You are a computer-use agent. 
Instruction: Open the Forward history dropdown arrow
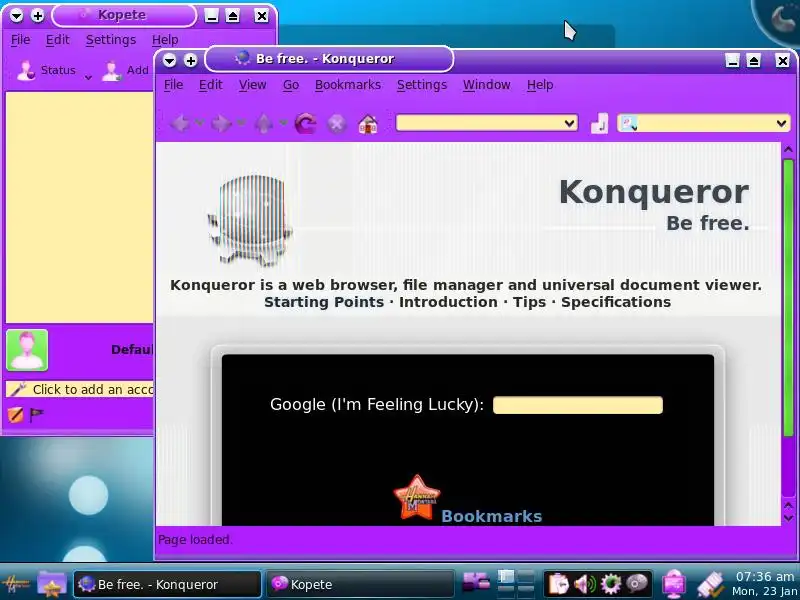(241, 123)
